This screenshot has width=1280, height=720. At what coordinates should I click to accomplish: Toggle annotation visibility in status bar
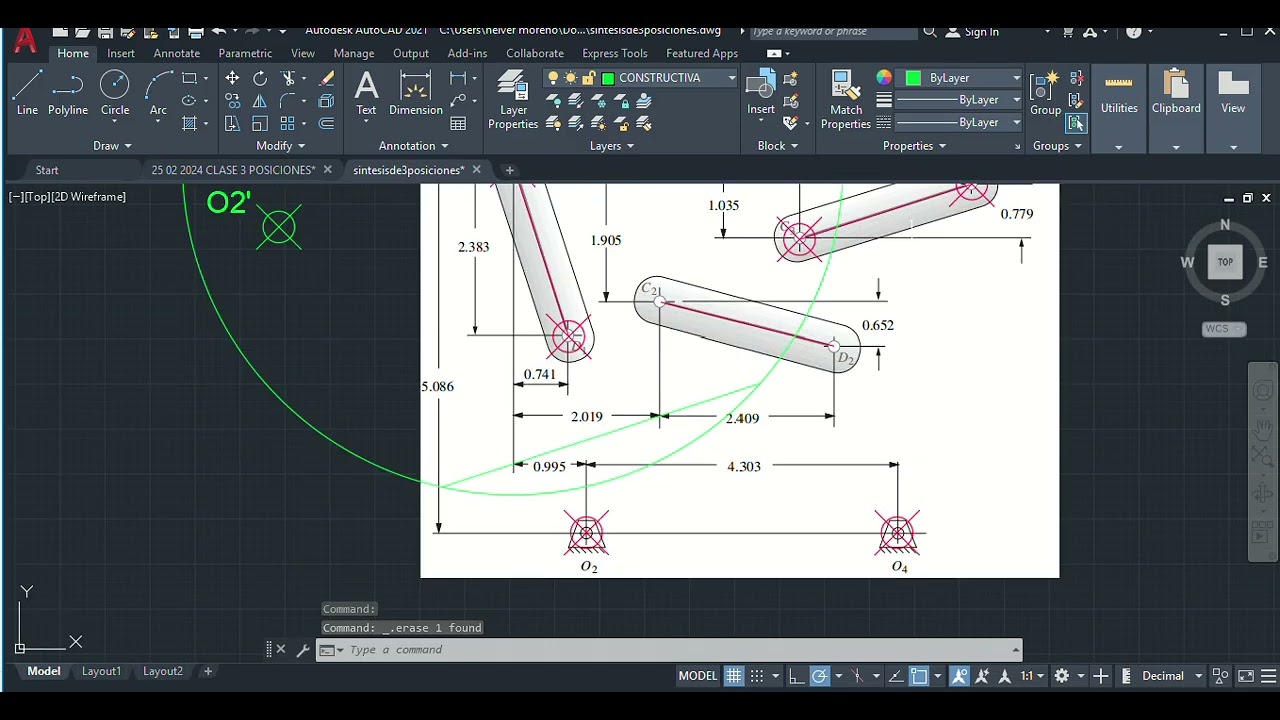pos(960,676)
